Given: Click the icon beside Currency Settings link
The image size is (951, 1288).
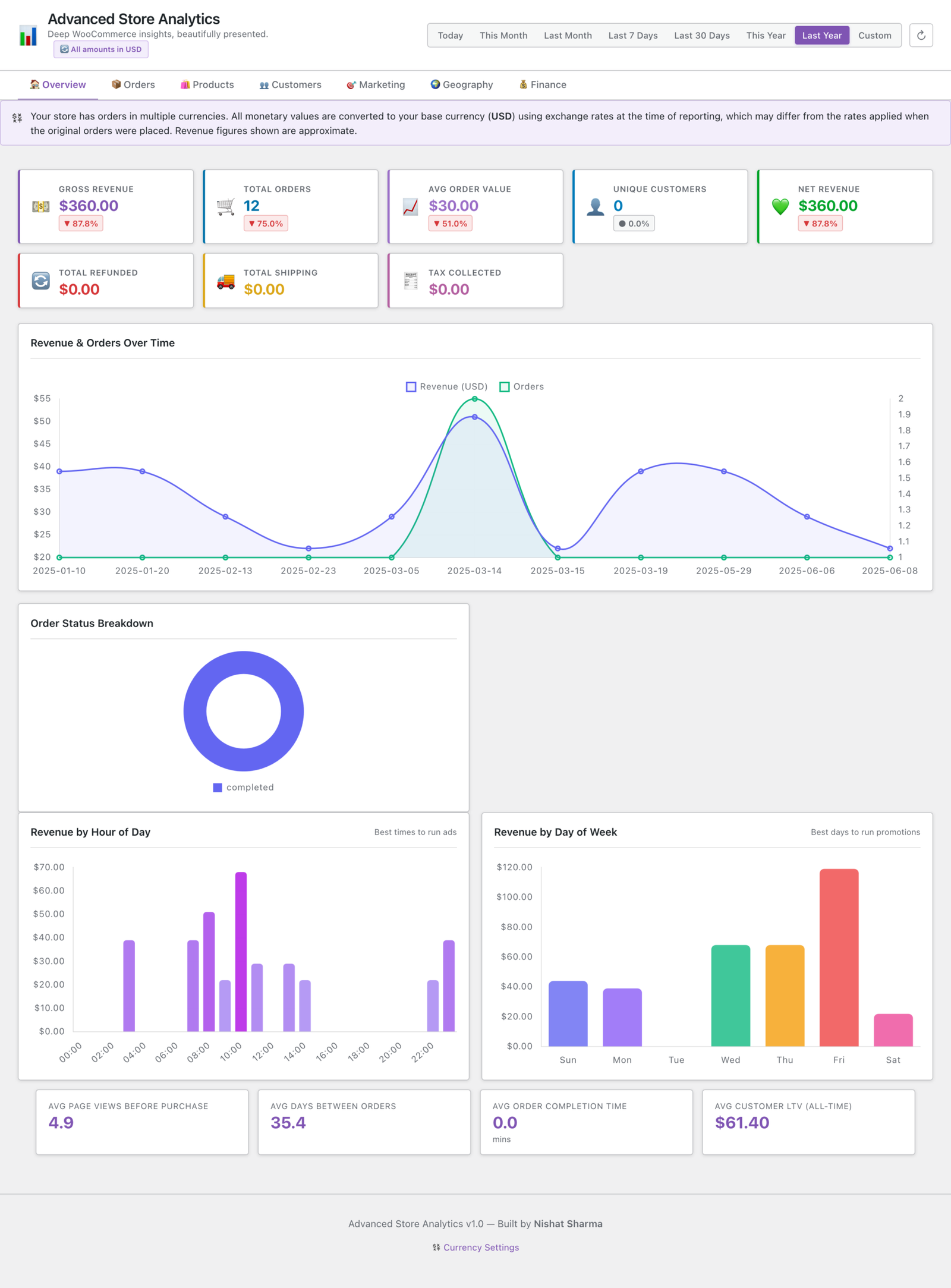Looking at the screenshot, I should coord(436,1247).
